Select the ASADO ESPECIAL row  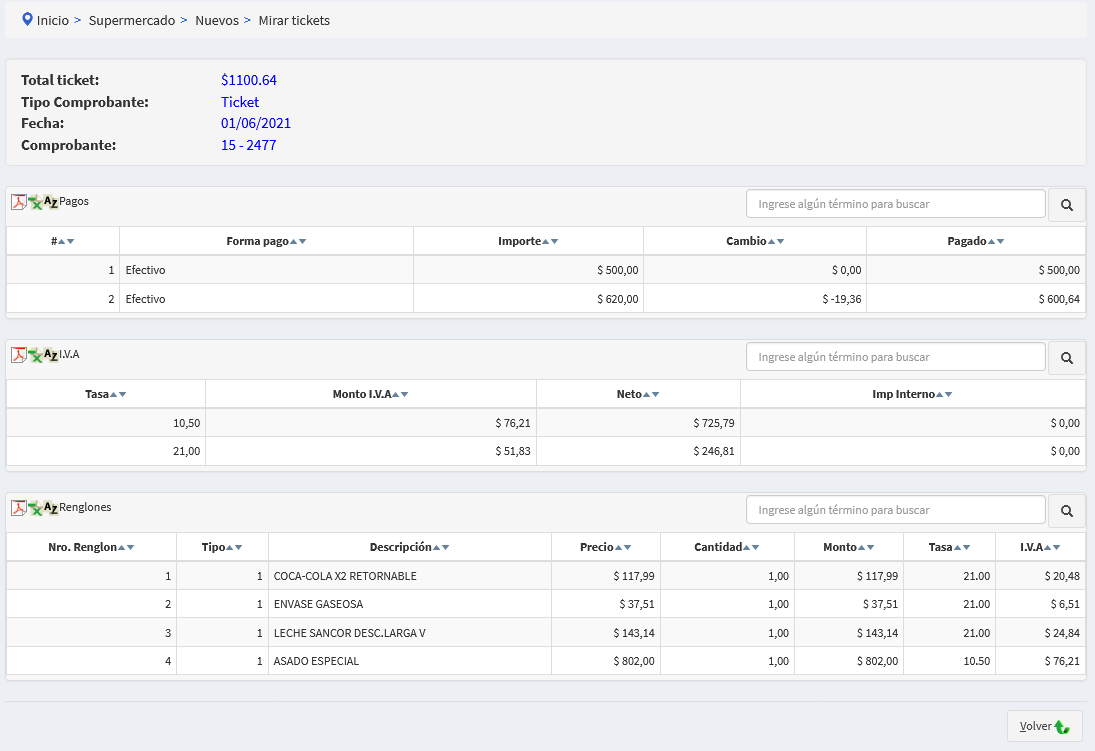pos(316,661)
